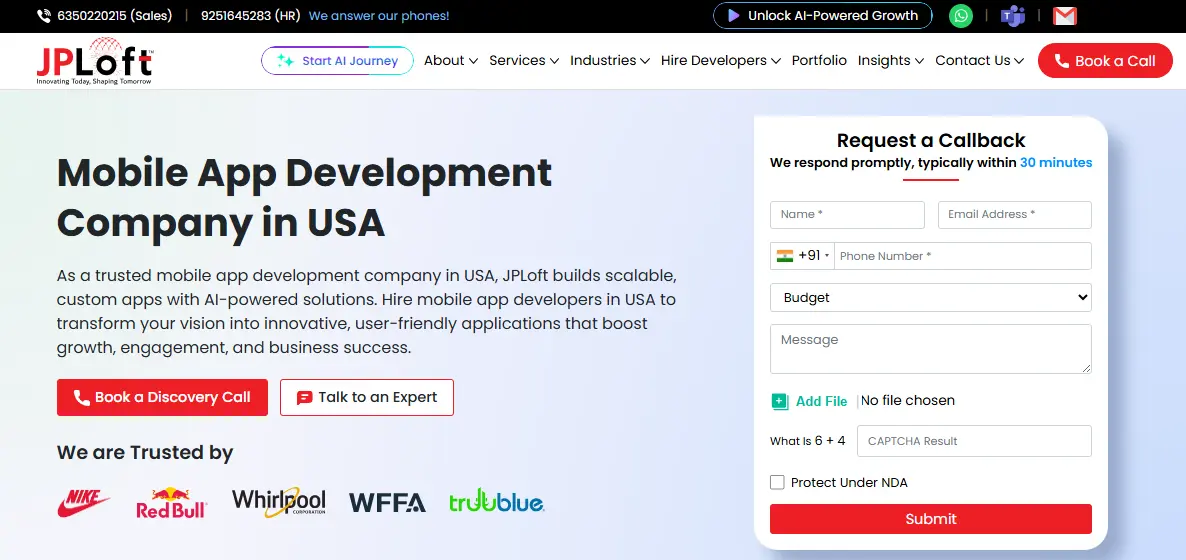Click 'No file chosen' text
This screenshot has width=1186, height=560.
[908, 400]
